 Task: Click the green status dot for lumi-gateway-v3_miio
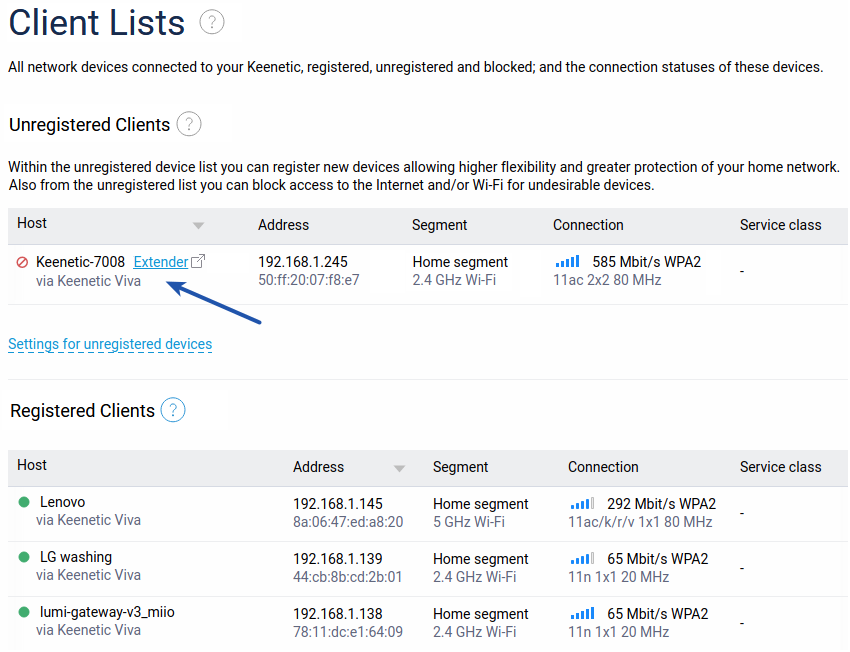(x=24, y=612)
